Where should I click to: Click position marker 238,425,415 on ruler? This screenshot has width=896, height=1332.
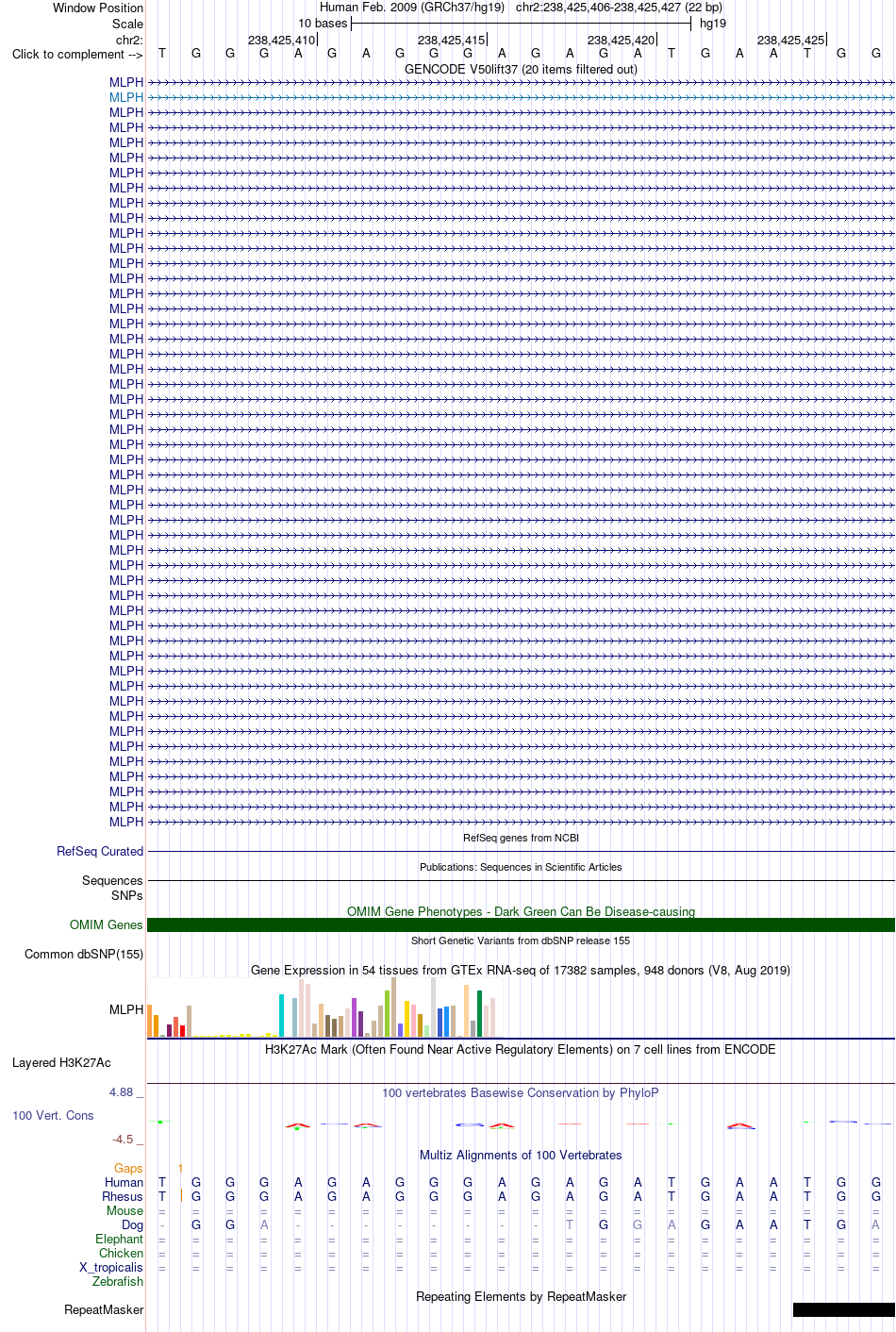pos(451,40)
